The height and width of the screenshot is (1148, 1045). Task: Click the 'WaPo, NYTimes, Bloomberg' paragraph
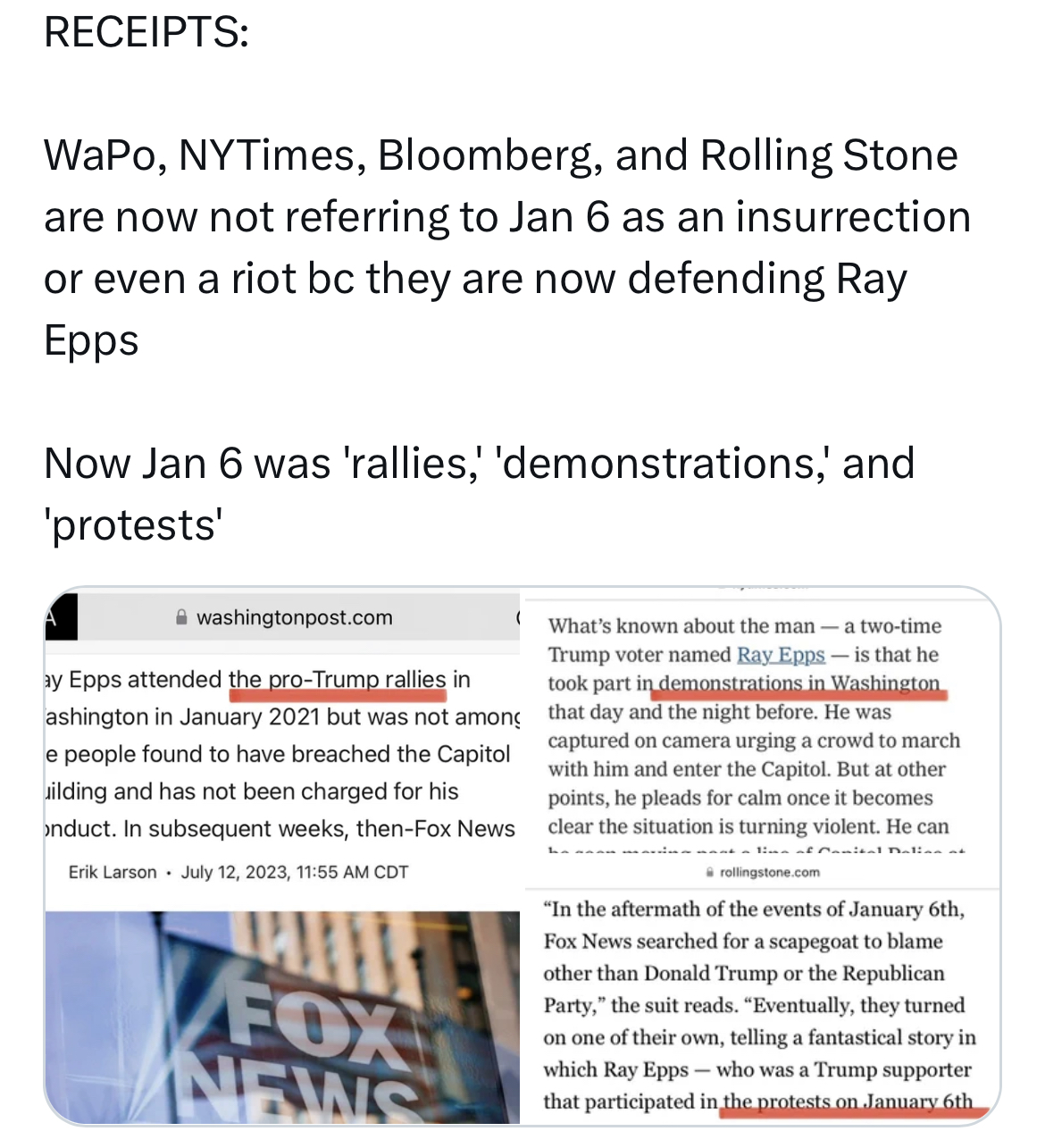[x=506, y=247]
